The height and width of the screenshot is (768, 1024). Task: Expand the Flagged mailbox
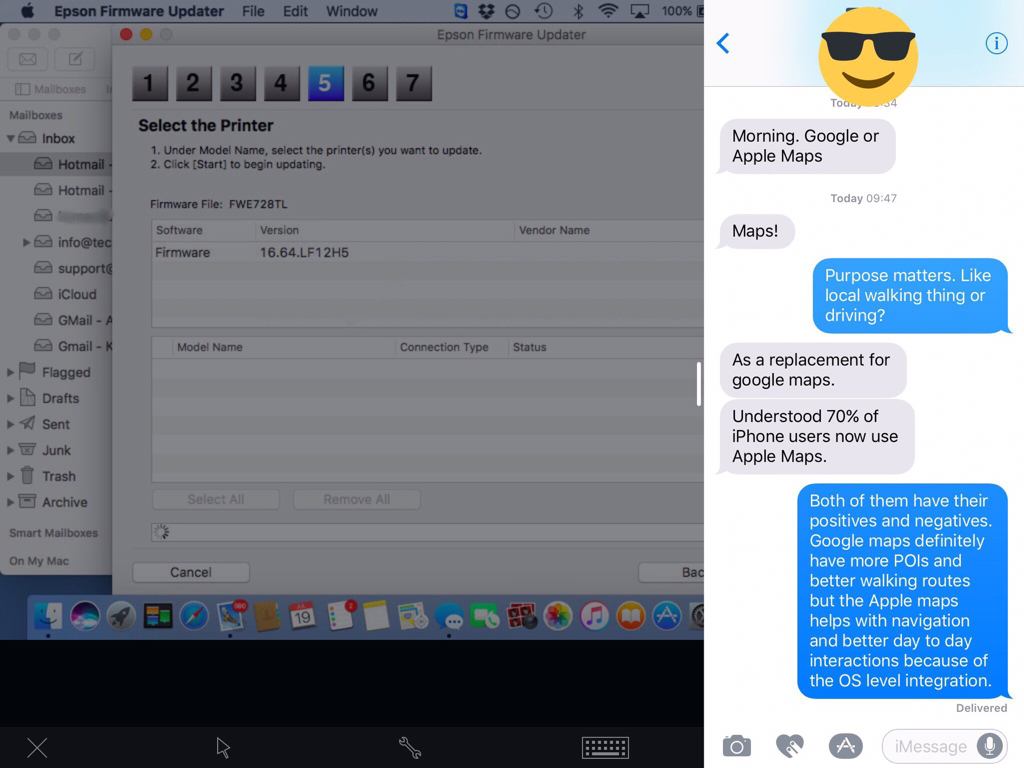tap(10, 372)
